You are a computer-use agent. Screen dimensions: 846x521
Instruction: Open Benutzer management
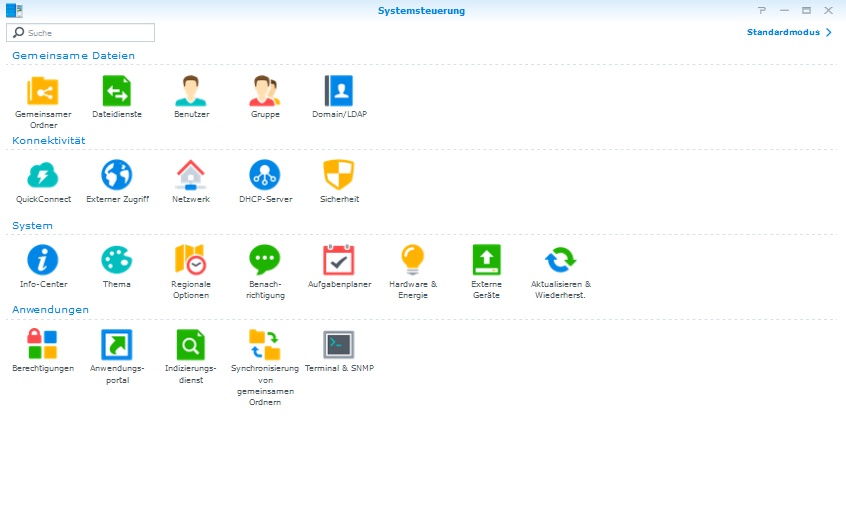pos(191,92)
